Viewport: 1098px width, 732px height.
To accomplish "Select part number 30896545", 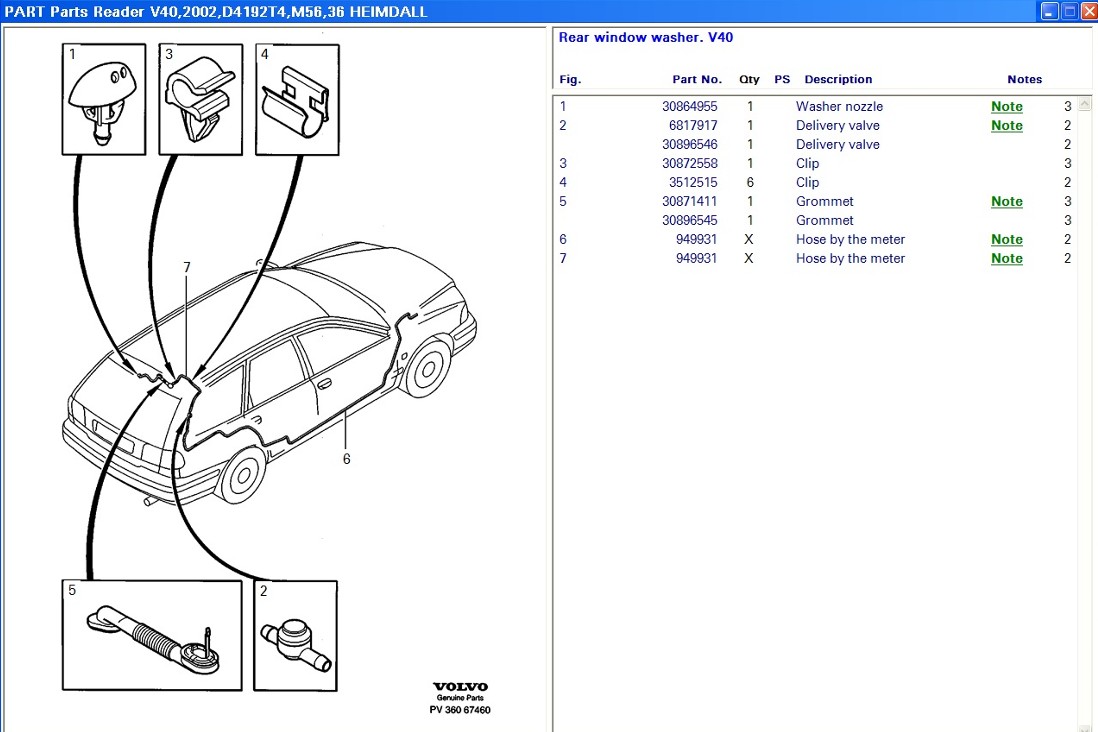I will click(689, 220).
